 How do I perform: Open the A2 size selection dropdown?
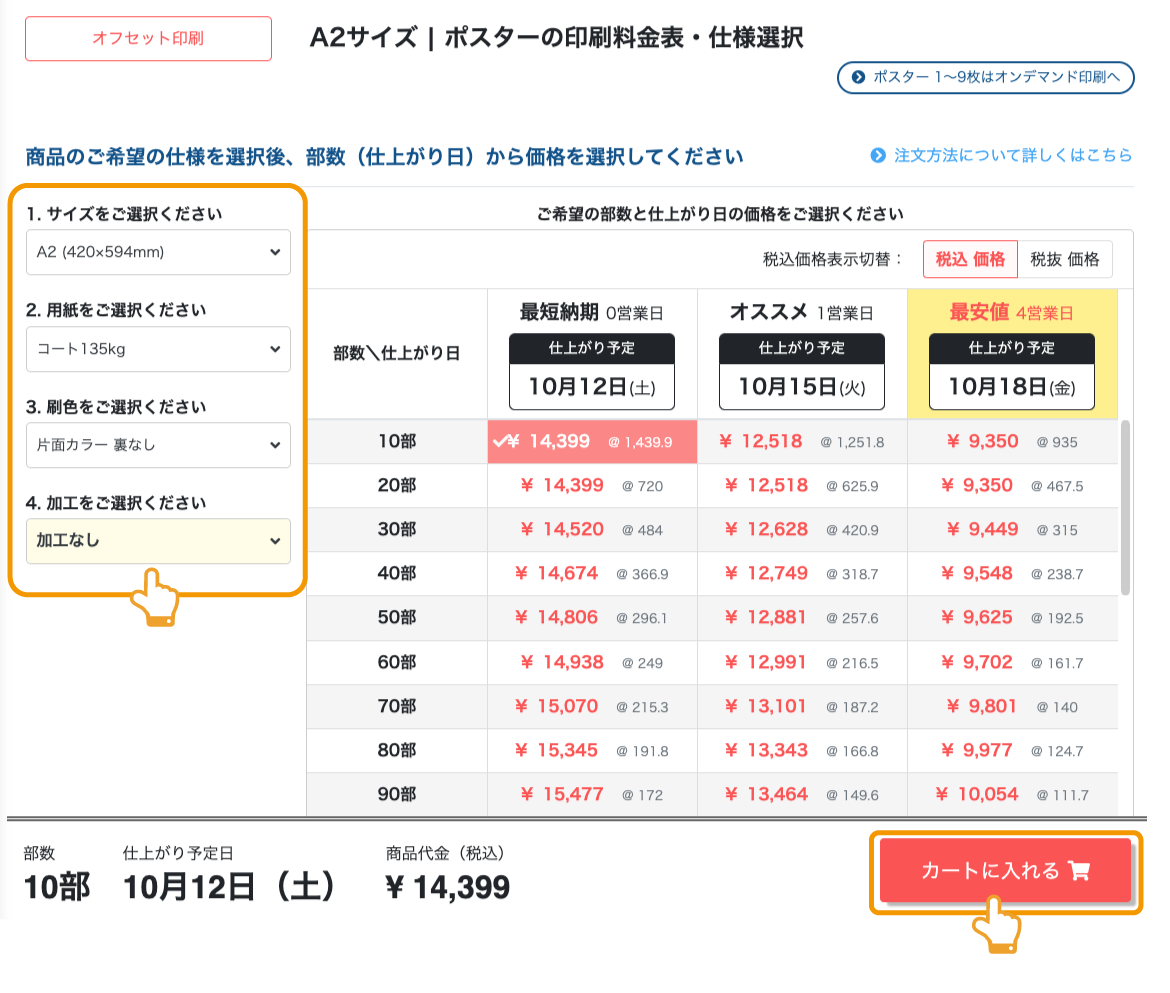coord(158,252)
